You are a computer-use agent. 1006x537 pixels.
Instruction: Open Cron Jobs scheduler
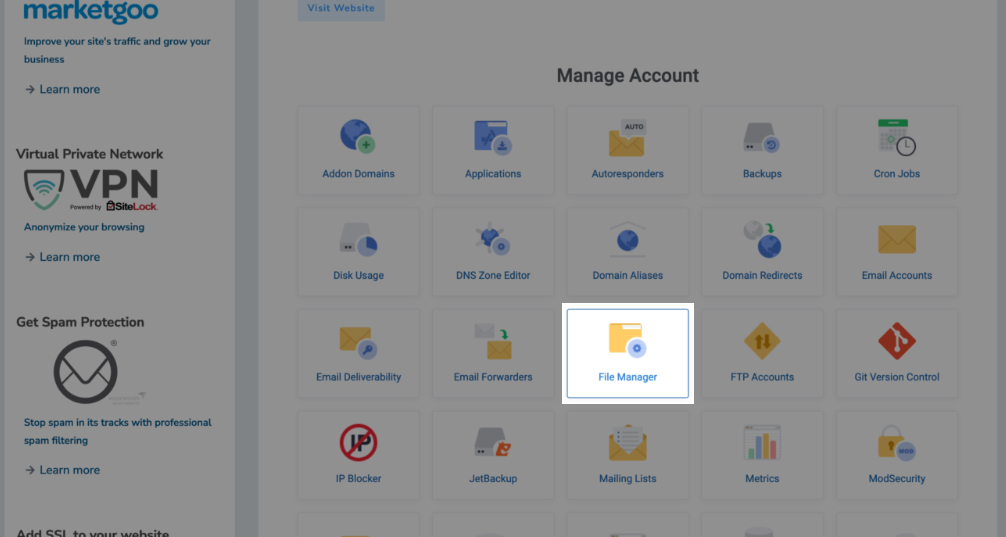click(x=896, y=150)
